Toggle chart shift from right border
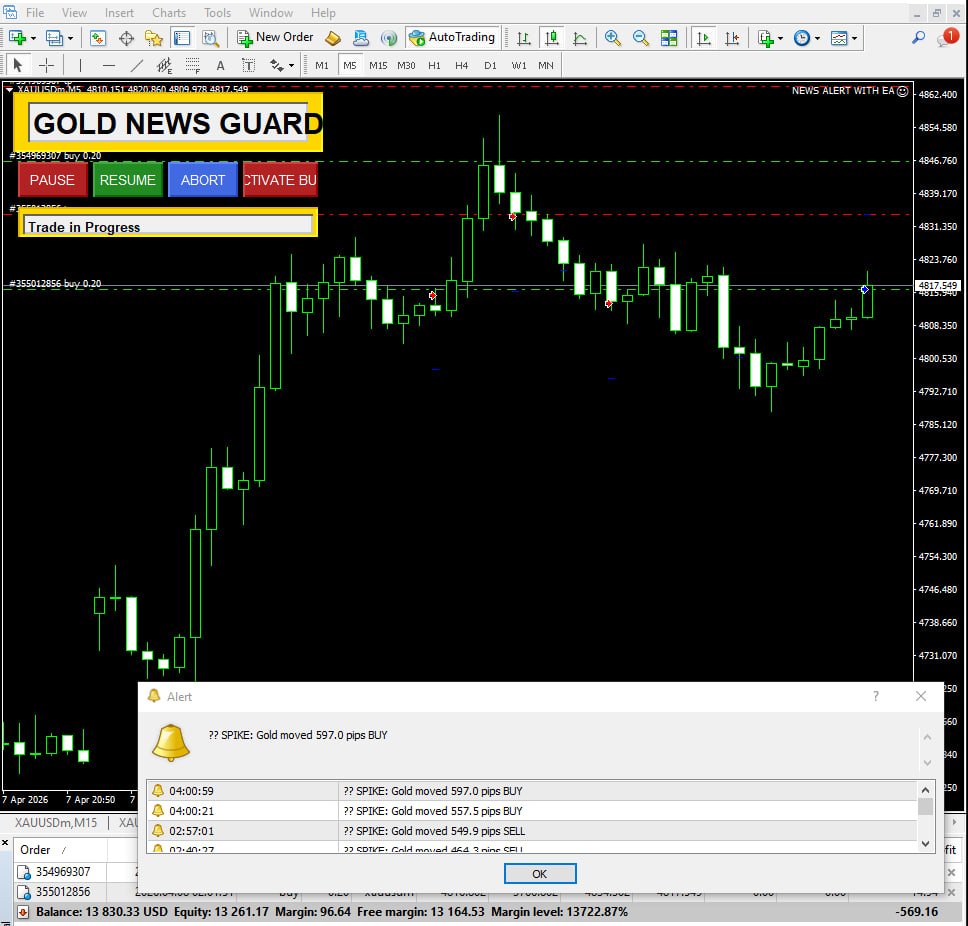Viewport: 968px width, 926px height. click(x=732, y=38)
